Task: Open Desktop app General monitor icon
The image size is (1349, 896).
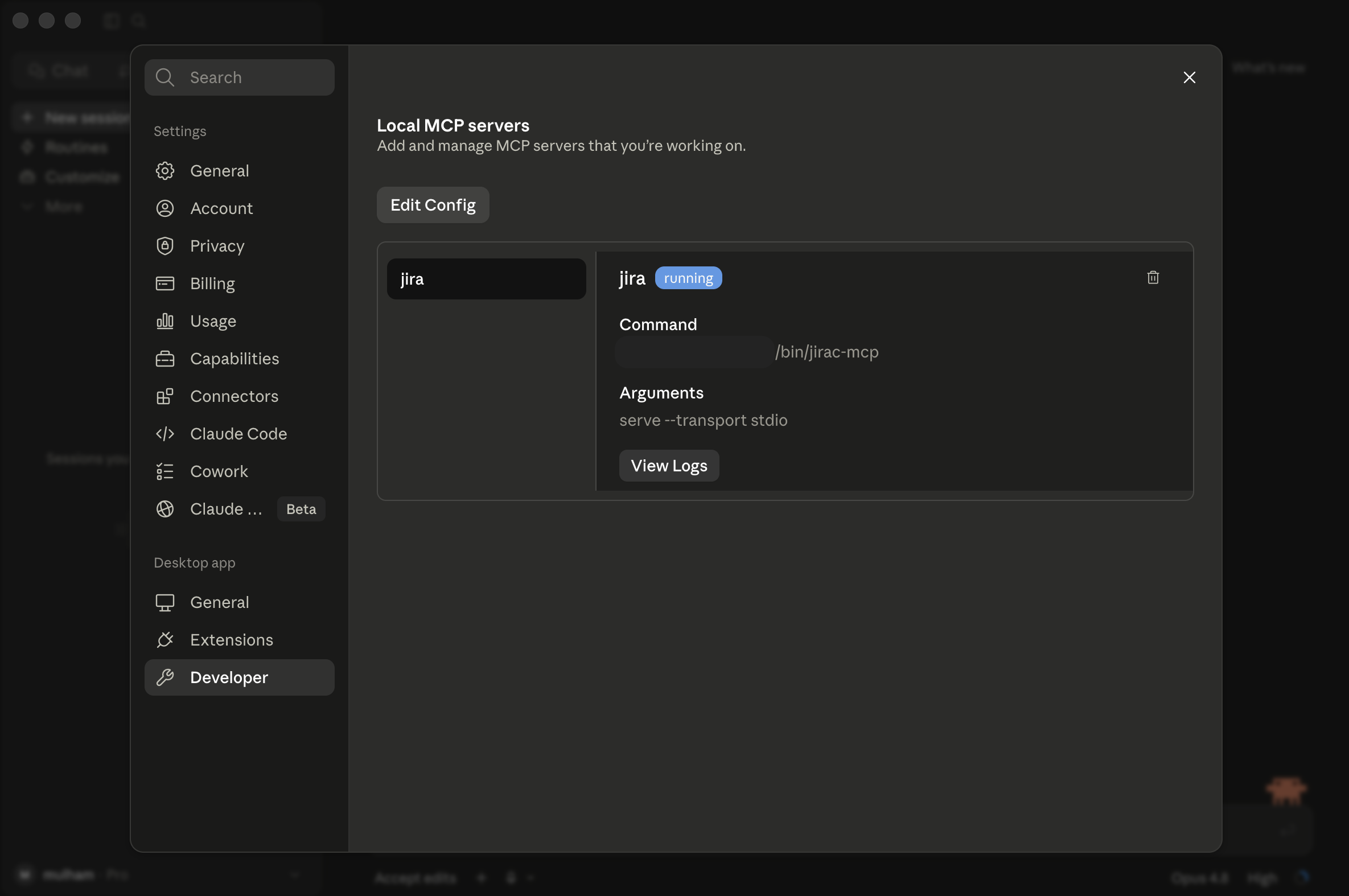Action: coord(165,603)
